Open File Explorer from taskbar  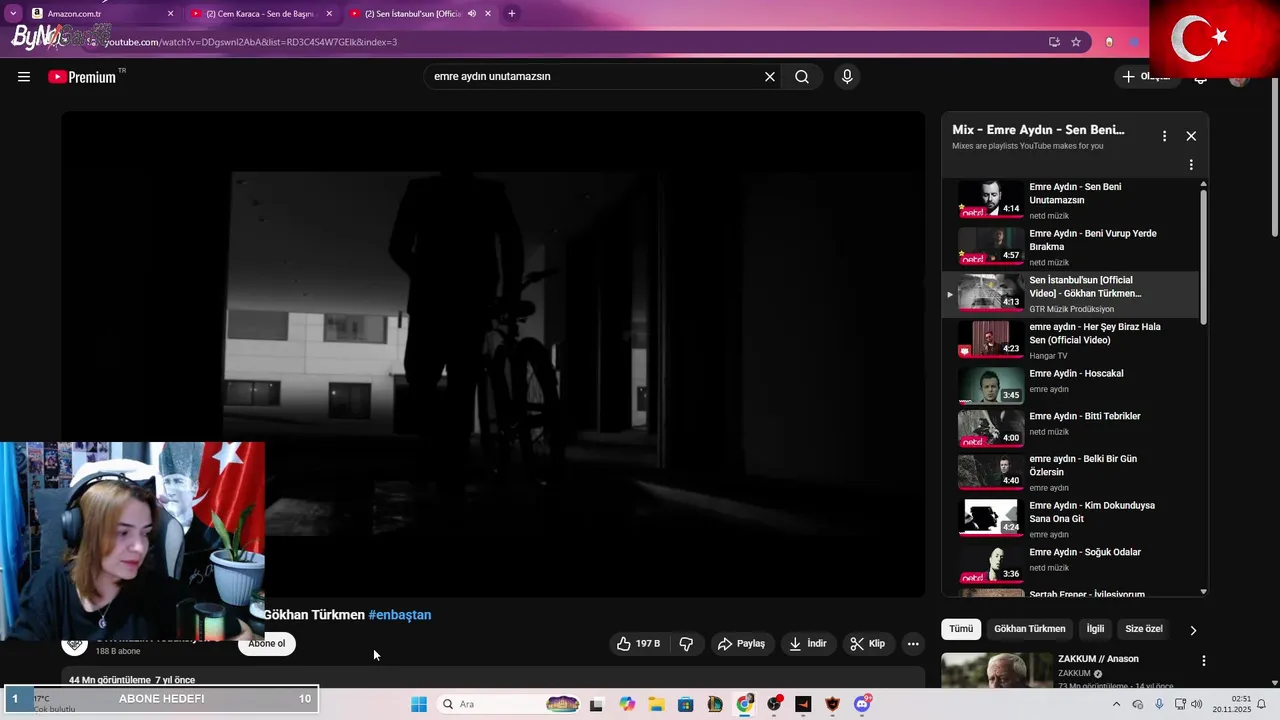656,704
